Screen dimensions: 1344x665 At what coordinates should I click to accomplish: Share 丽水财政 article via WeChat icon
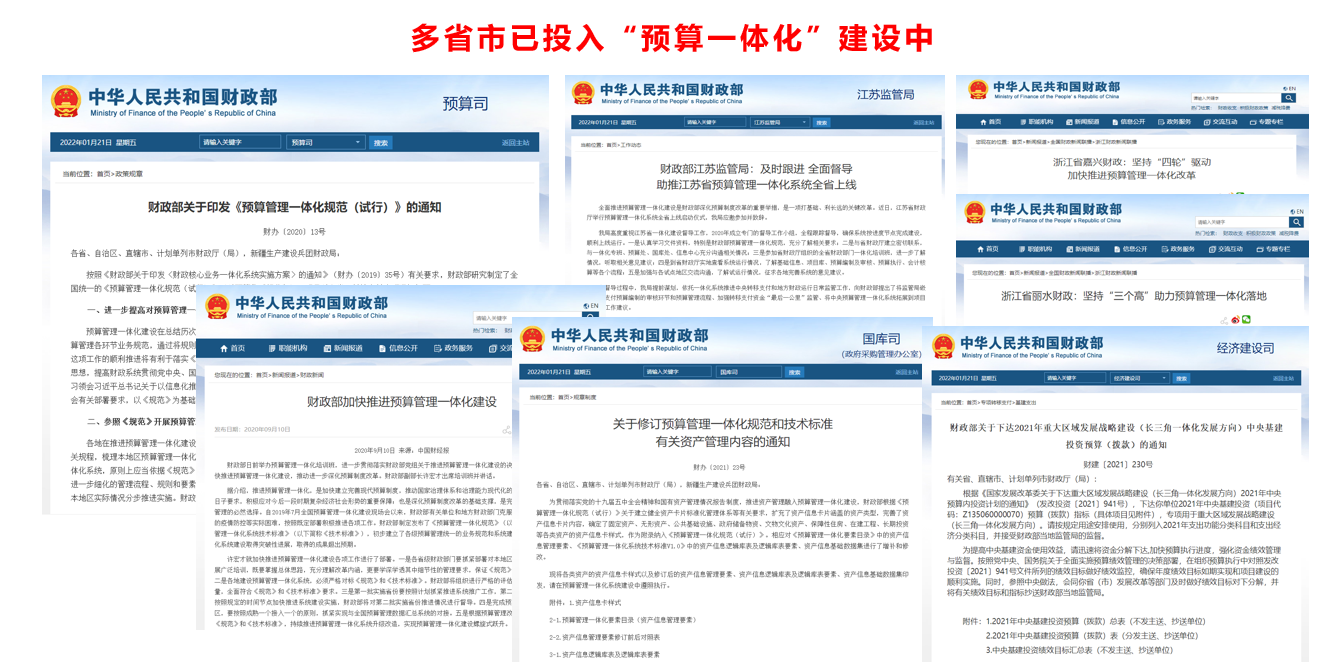1246,320
